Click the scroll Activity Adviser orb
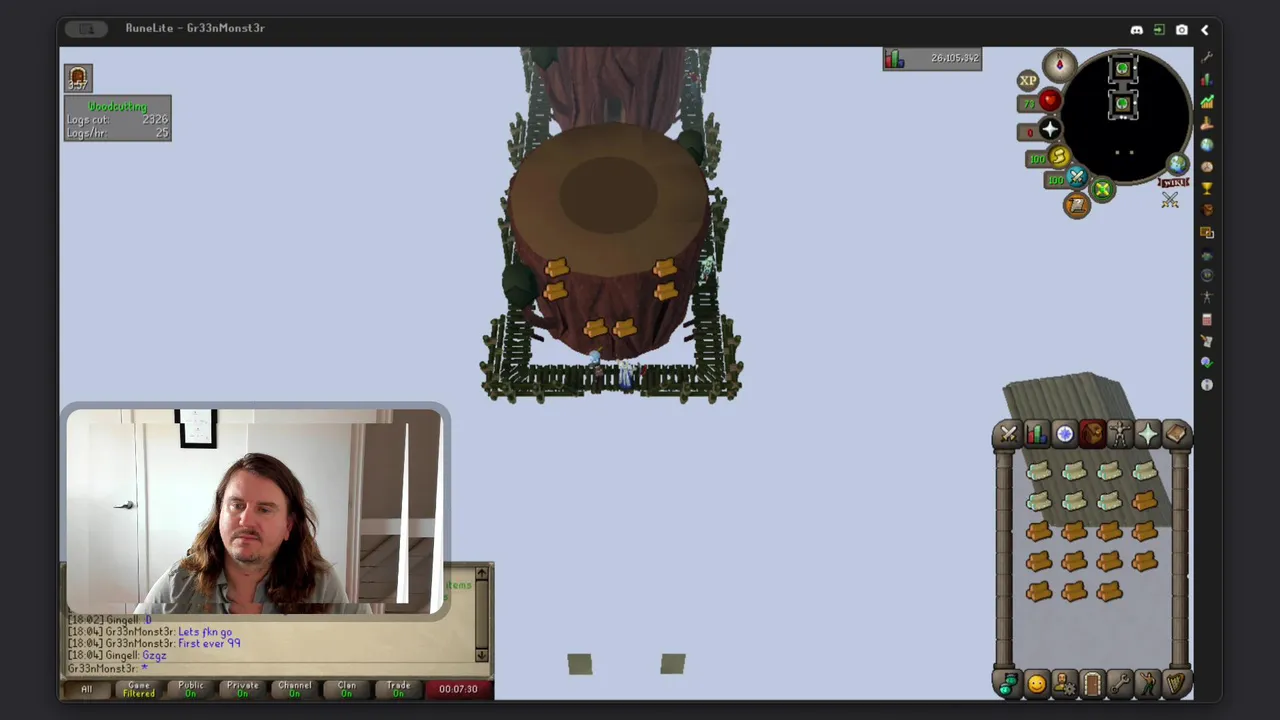 click(x=1076, y=205)
